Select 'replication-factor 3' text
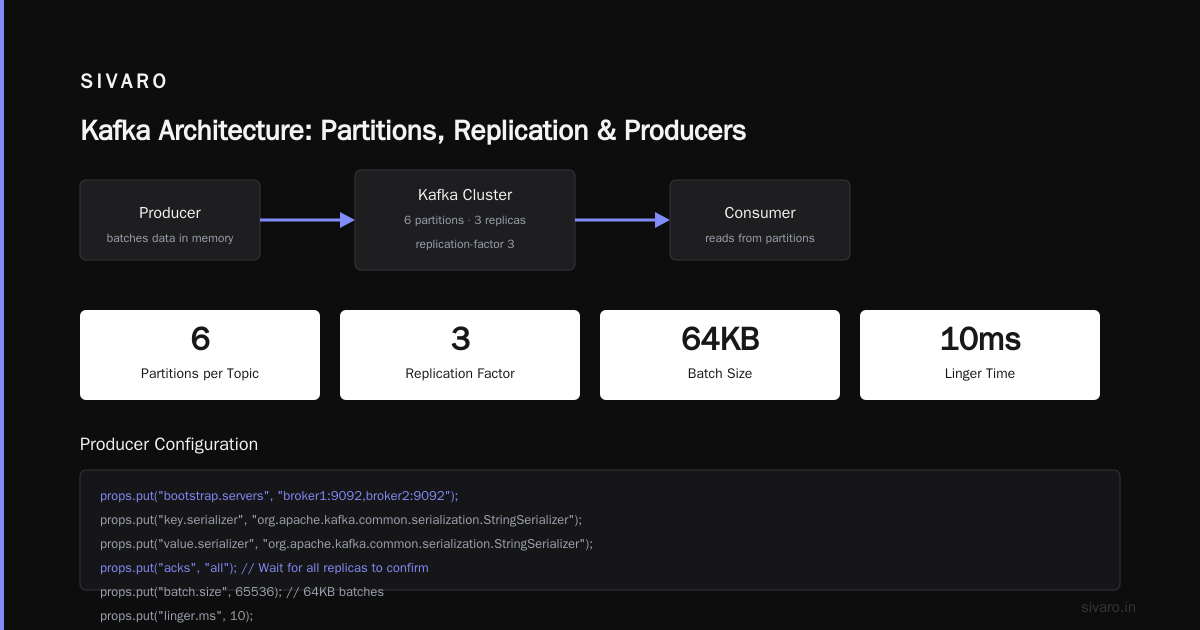This screenshot has height=630, width=1200. (x=465, y=244)
